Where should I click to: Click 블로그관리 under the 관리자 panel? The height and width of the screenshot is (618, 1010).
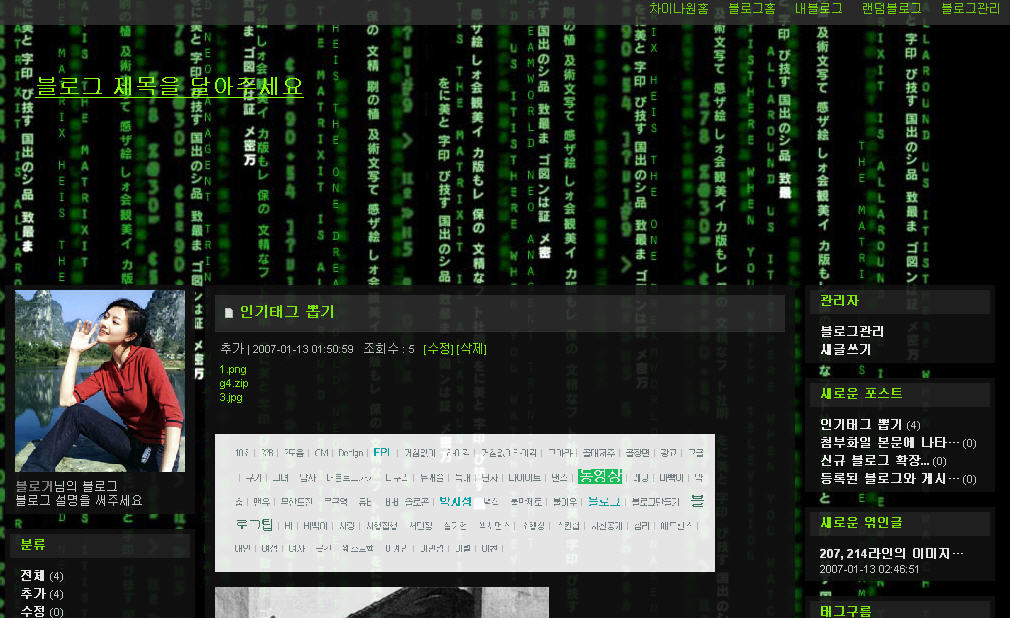[852, 331]
